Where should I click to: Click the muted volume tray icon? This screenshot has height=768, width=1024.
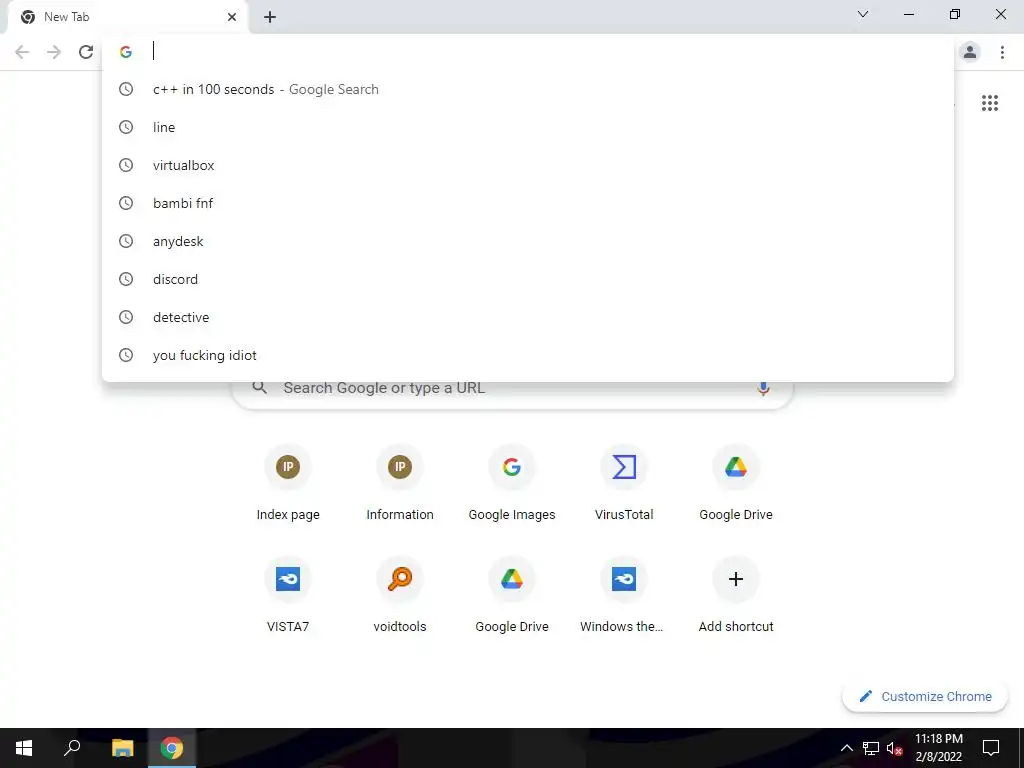(894, 748)
